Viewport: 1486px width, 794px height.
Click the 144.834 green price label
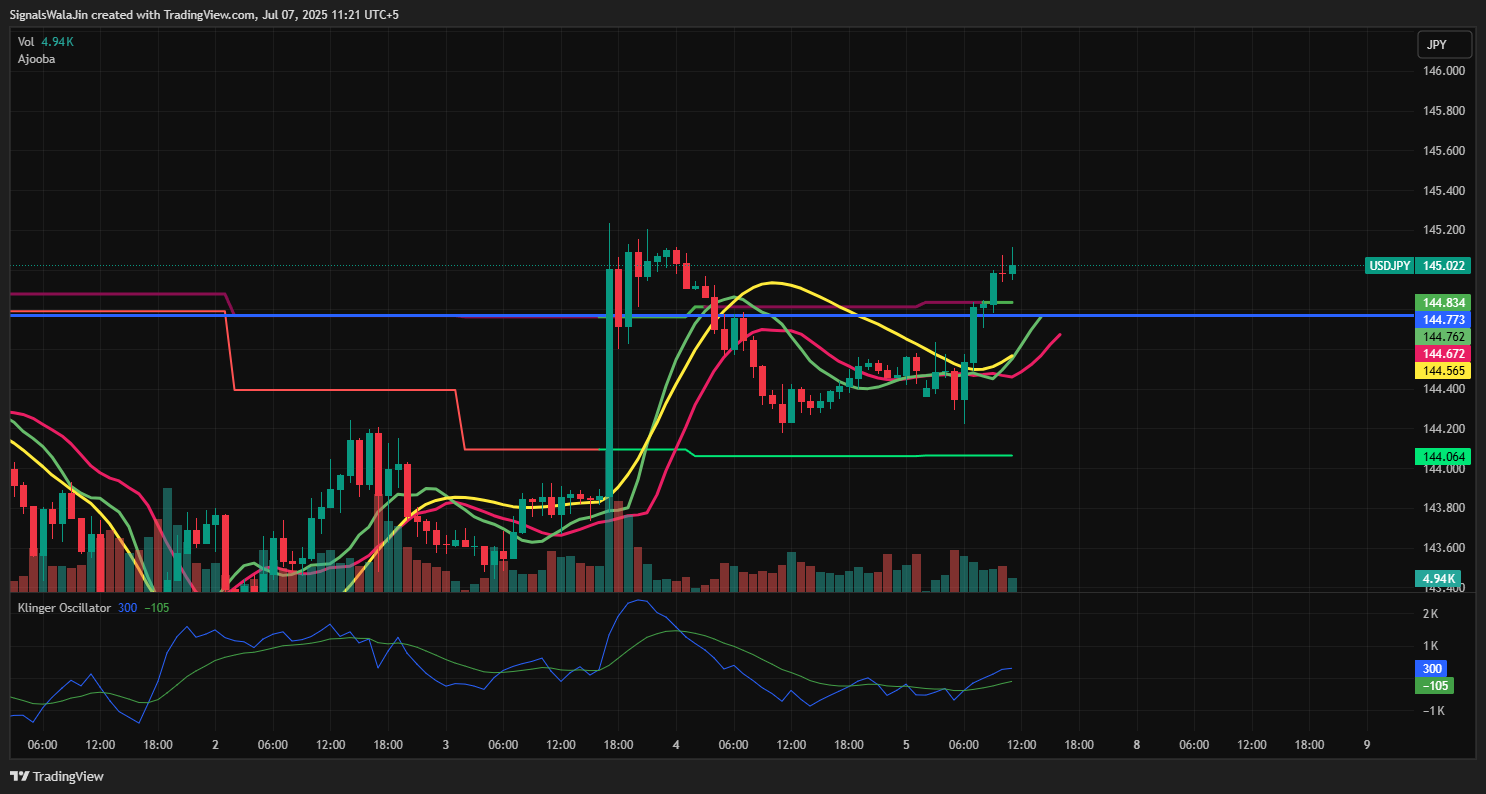[x=1444, y=302]
